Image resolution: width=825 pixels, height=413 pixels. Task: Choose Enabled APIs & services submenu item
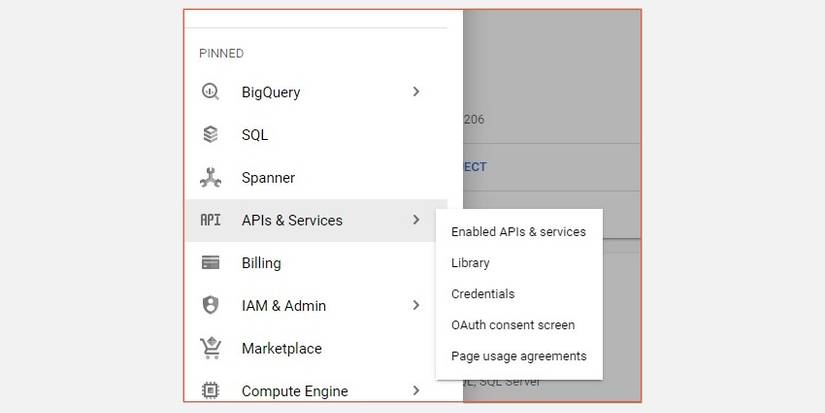tap(518, 232)
